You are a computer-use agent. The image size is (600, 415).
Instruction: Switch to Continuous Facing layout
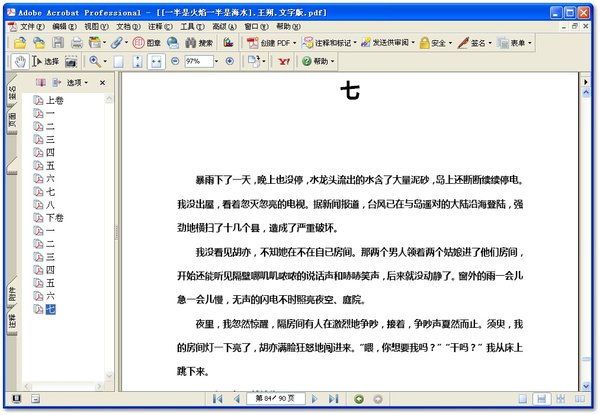click(561, 399)
